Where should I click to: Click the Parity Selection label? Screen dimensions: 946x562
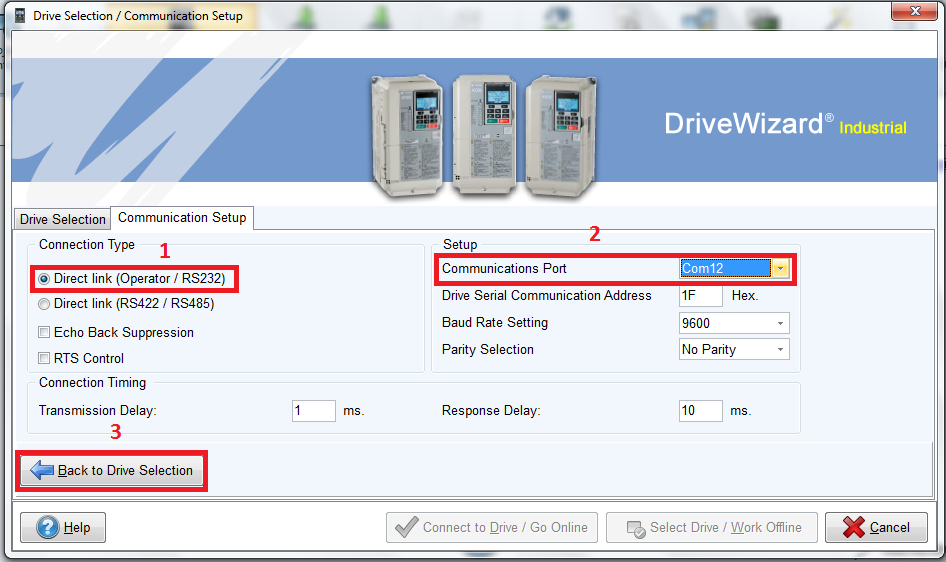tap(487, 350)
